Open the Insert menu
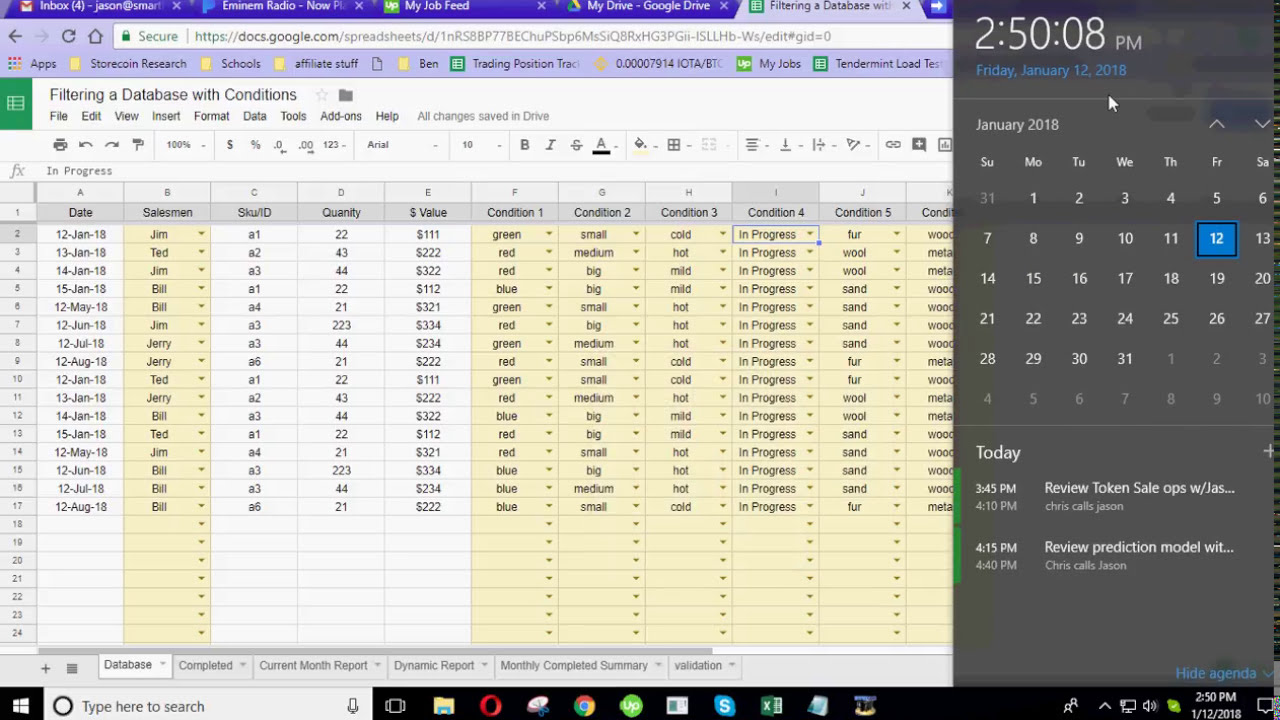 [x=166, y=116]
